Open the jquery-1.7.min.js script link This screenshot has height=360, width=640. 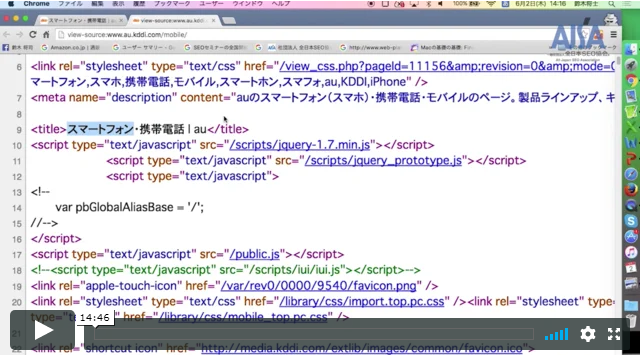(300, 145)
